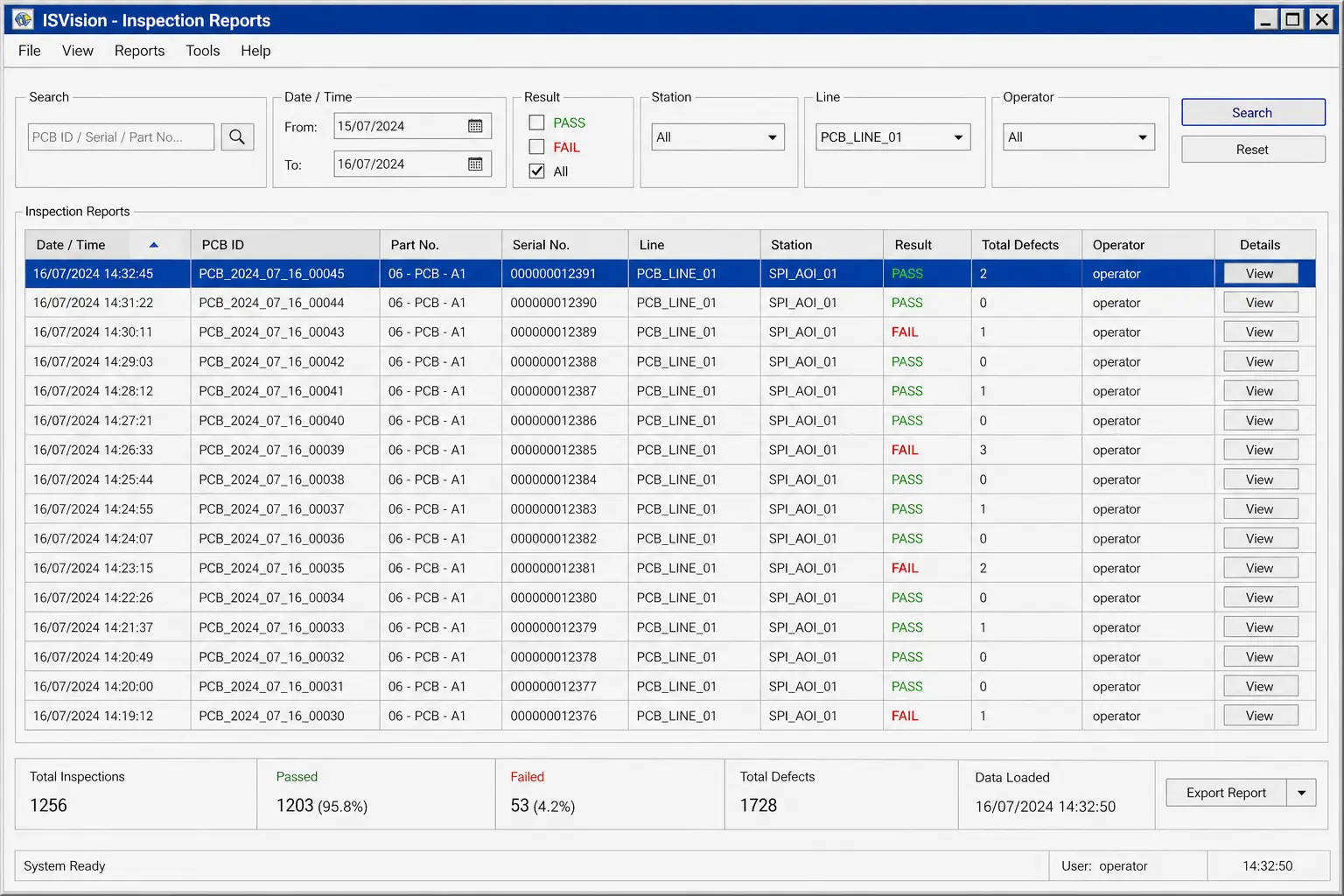The width and height of the screenshot is (1344, 896).
Task: Click the Total Inspections 1256 value
Action: (48, 806)
